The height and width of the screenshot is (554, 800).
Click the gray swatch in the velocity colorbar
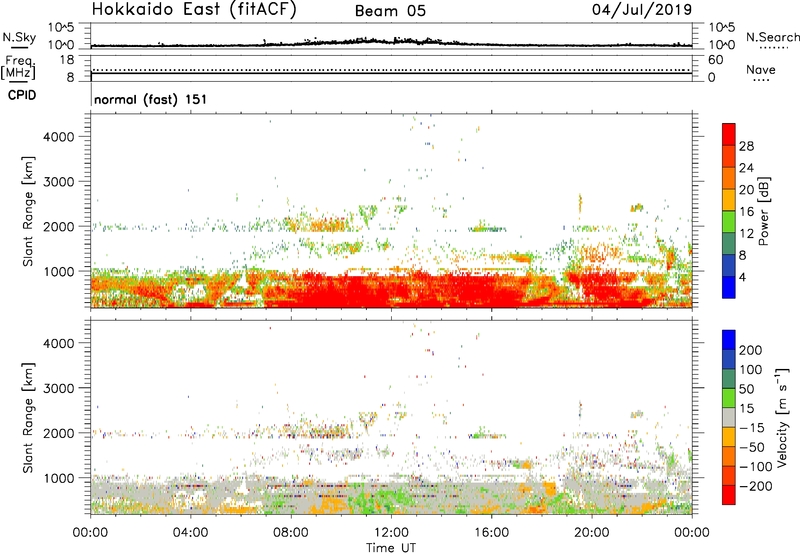coord(729,417)
